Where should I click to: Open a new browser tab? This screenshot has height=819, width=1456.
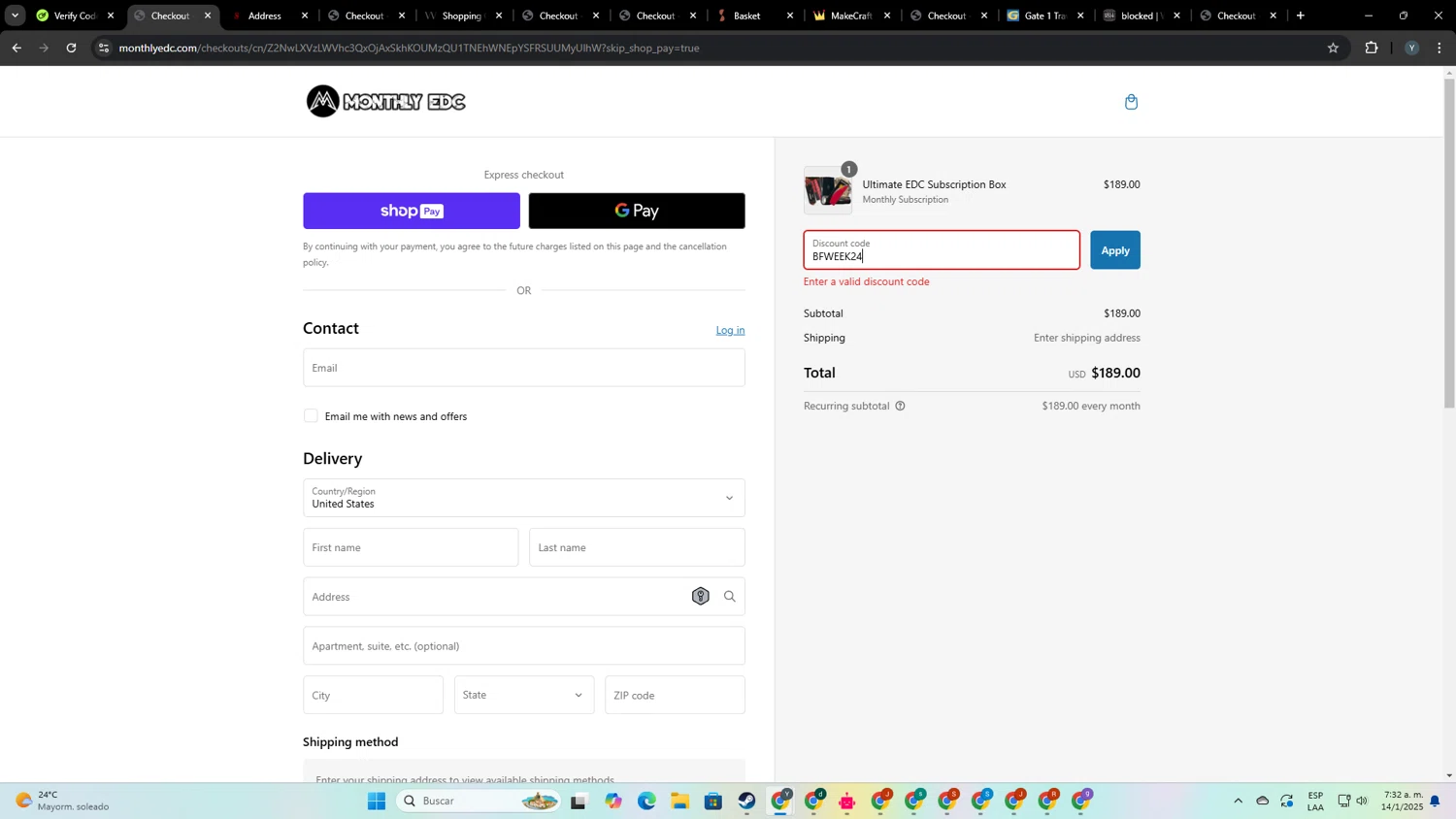click(x=1301, y=16)
